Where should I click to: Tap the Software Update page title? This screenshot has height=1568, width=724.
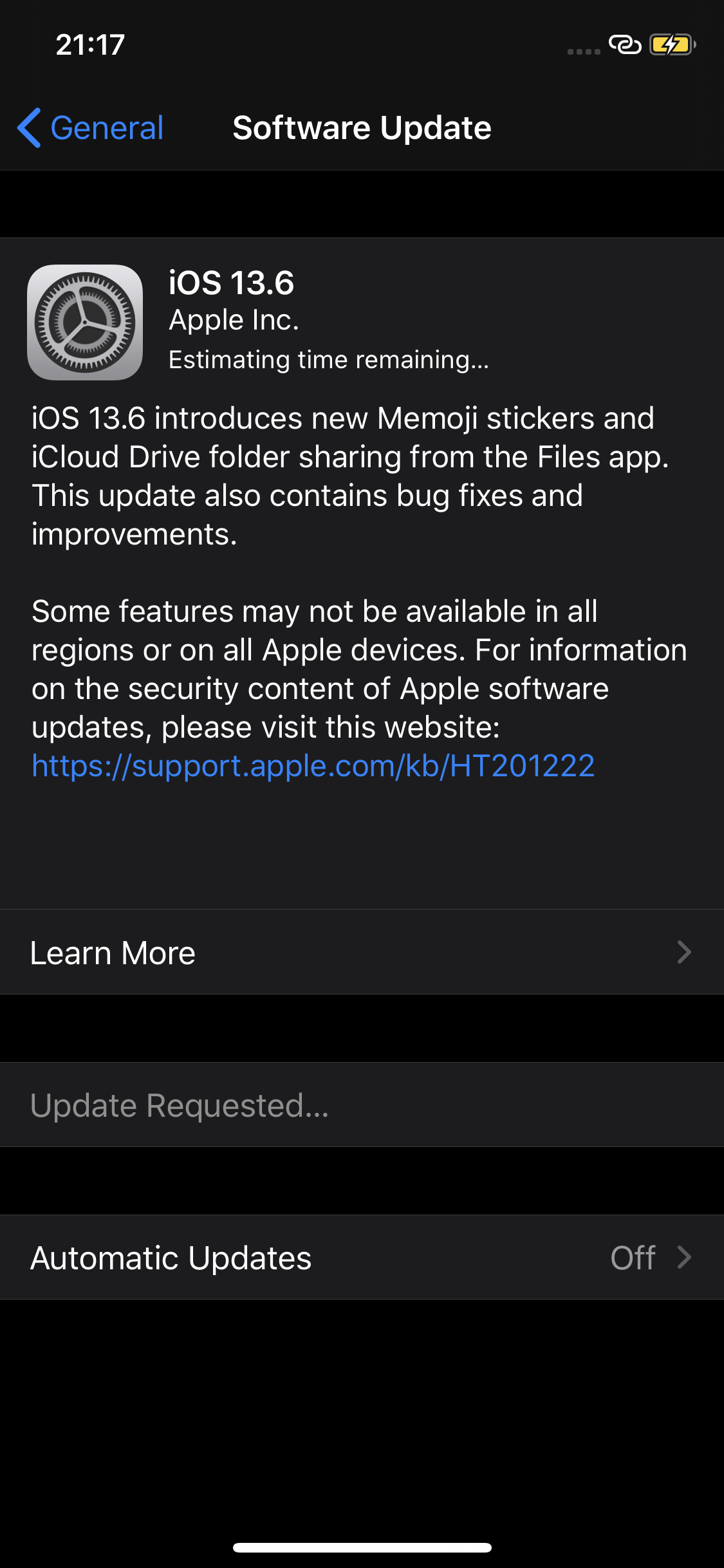(362, 127)
